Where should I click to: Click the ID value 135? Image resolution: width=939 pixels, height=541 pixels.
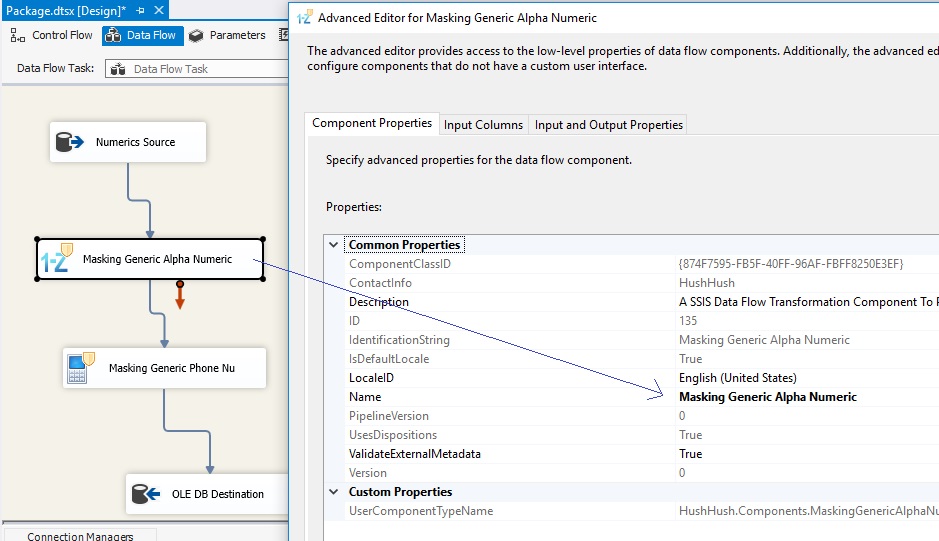(688, 321)
